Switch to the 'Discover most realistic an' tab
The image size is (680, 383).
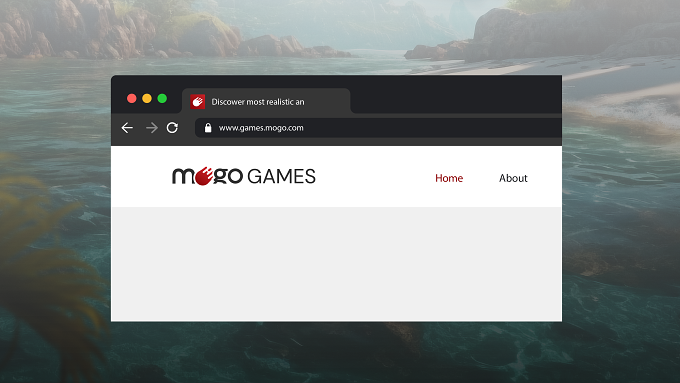tap(266, 101)
